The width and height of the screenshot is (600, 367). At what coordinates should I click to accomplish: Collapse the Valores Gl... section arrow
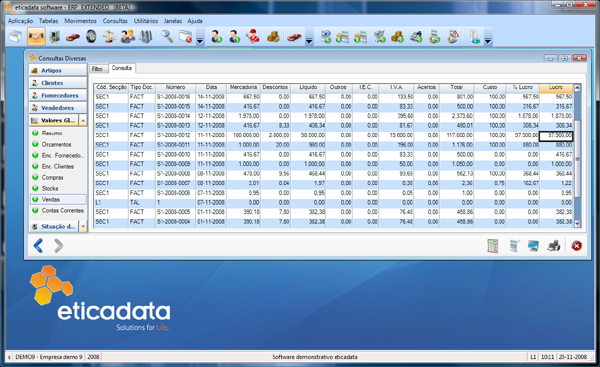(83, 120)
